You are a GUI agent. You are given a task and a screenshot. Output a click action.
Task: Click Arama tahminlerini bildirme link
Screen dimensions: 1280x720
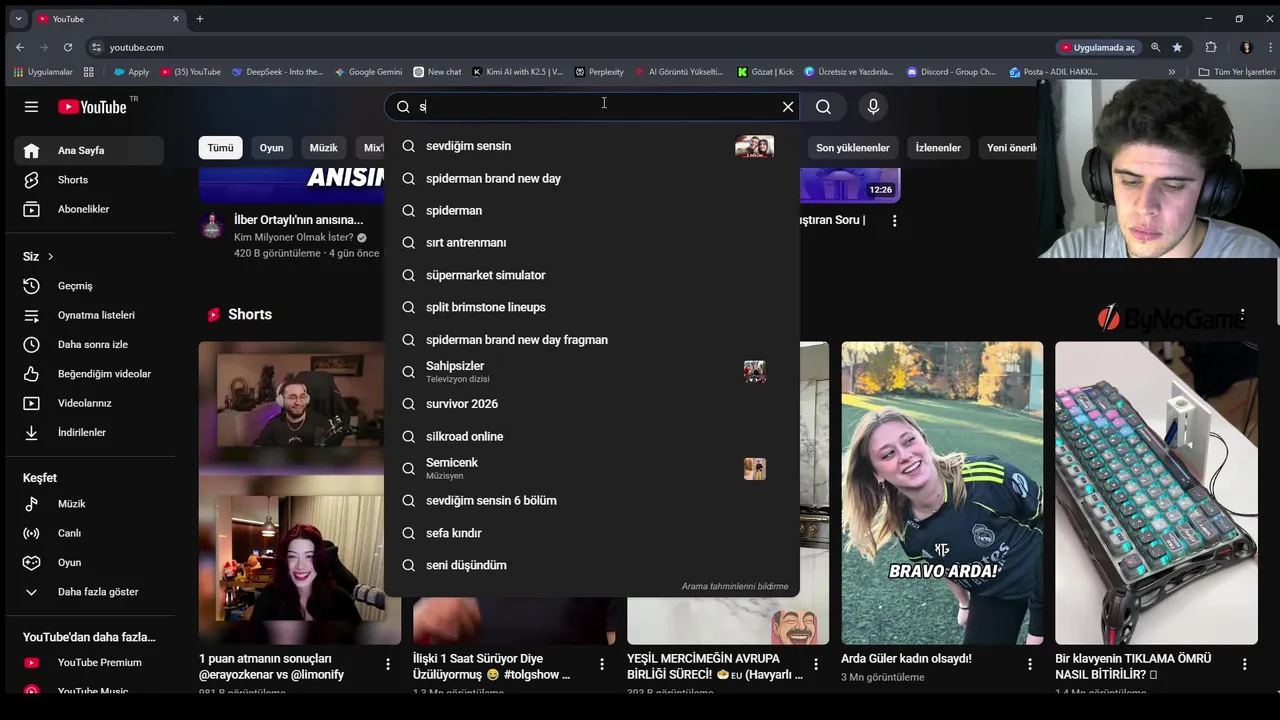pos(735,587)
